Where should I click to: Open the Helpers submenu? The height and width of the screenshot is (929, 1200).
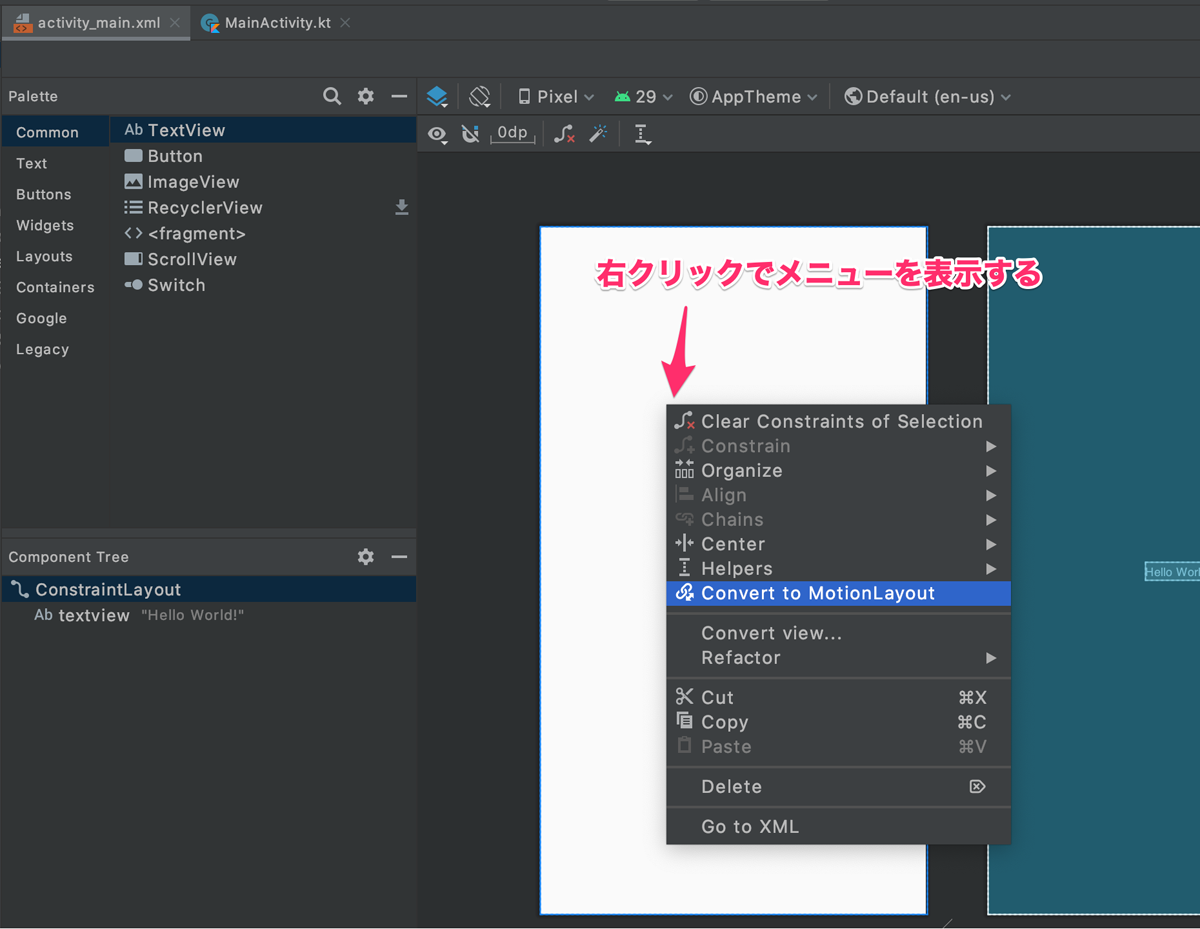(839, 568)
